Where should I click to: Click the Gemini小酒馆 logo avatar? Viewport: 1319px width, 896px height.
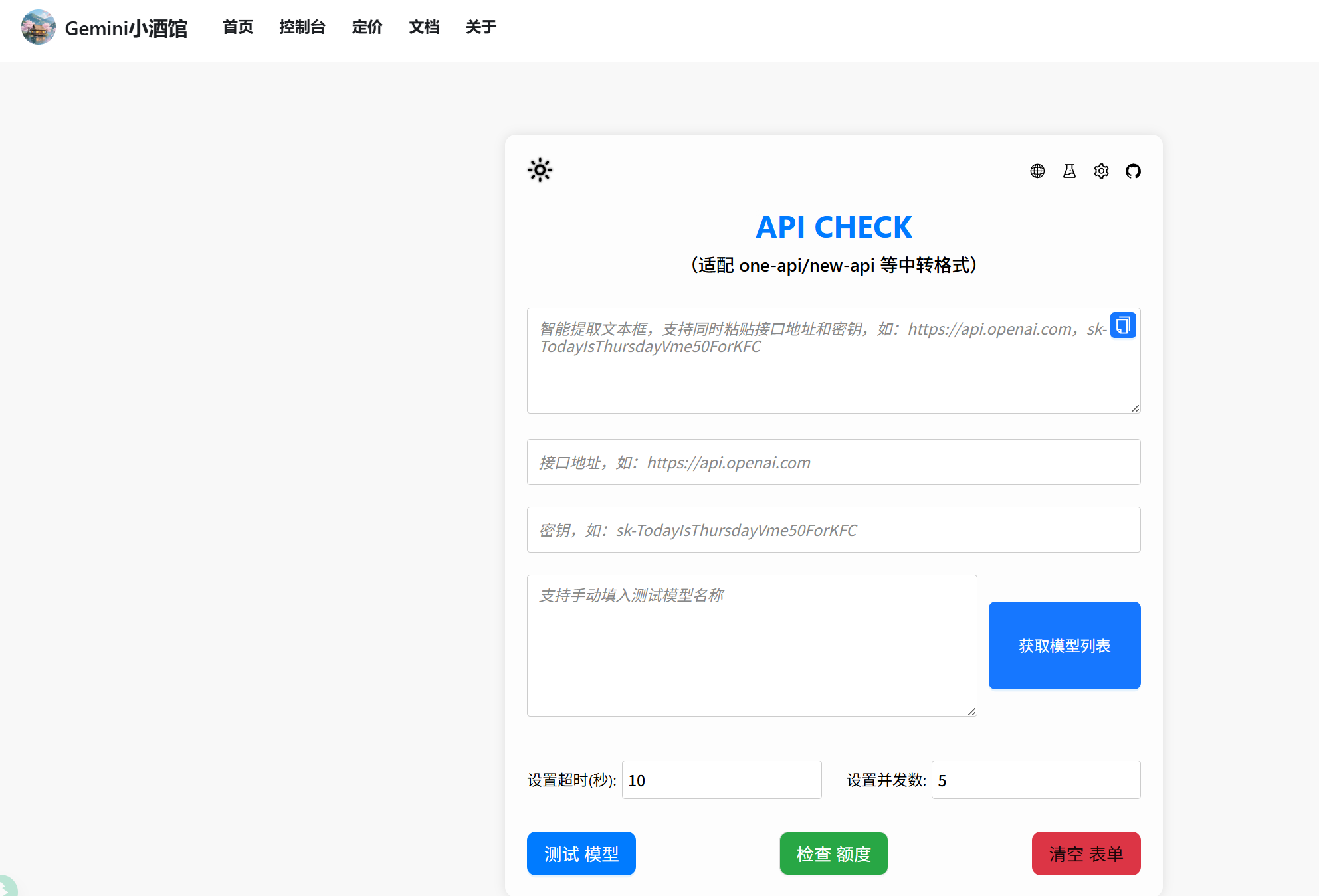(x=38, y=27)
